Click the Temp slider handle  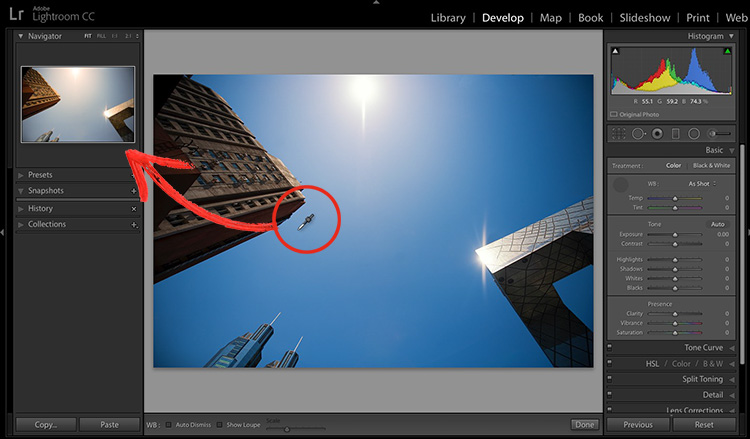[x=675, y=198]
